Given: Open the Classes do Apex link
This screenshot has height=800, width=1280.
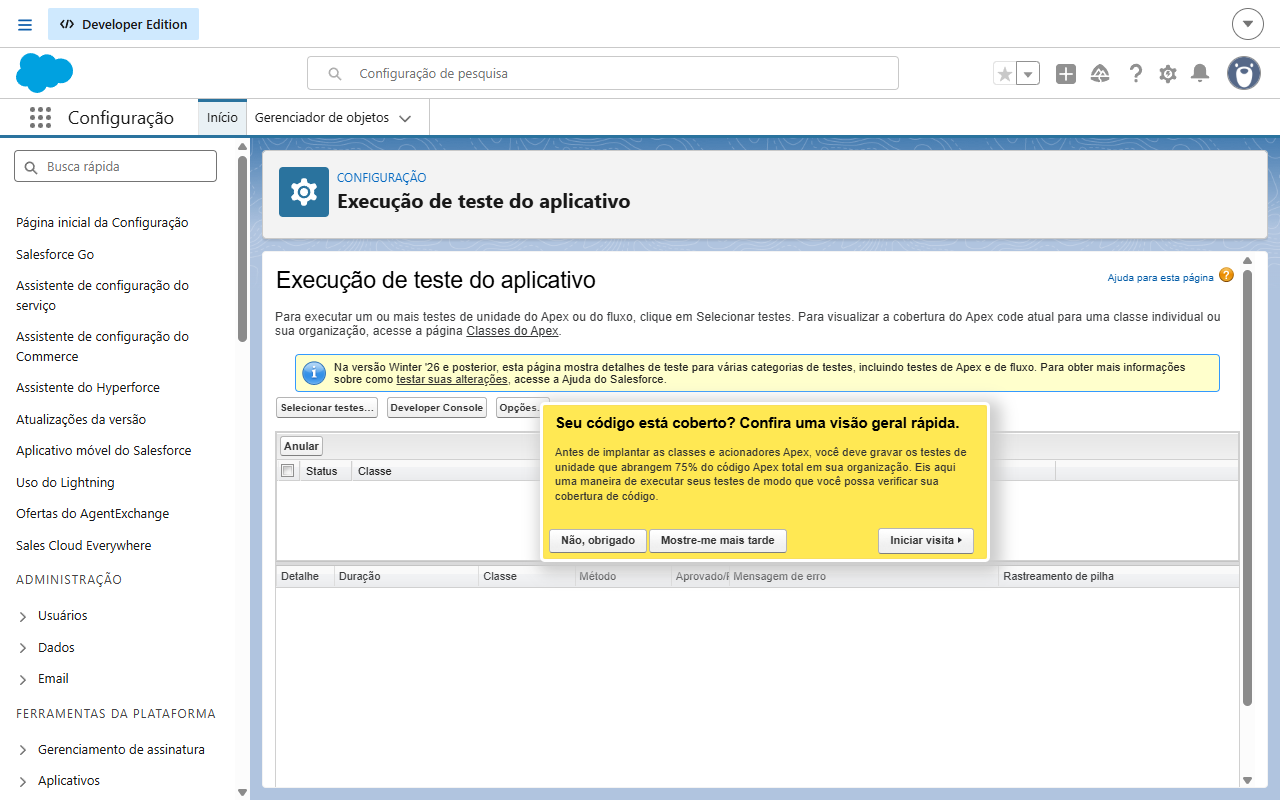Looking at the screenshot, I should [512, 330].
